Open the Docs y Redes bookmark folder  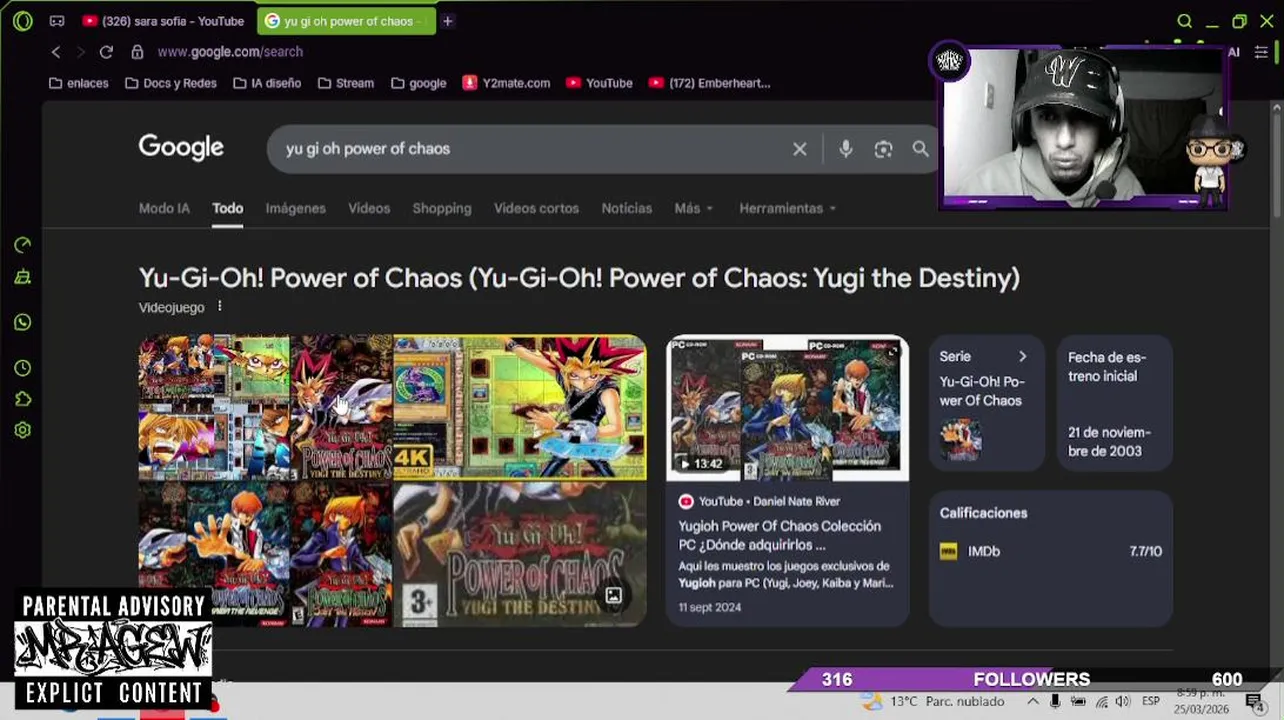point(171,83)
